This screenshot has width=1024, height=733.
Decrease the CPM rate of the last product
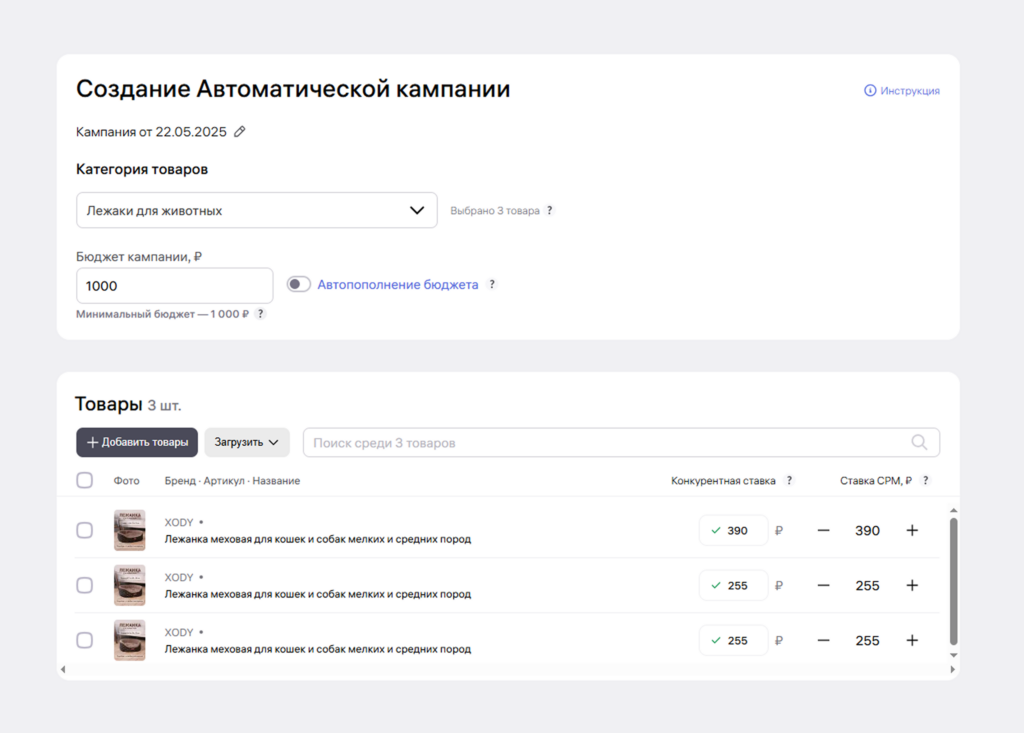click(x=823, y=640)
